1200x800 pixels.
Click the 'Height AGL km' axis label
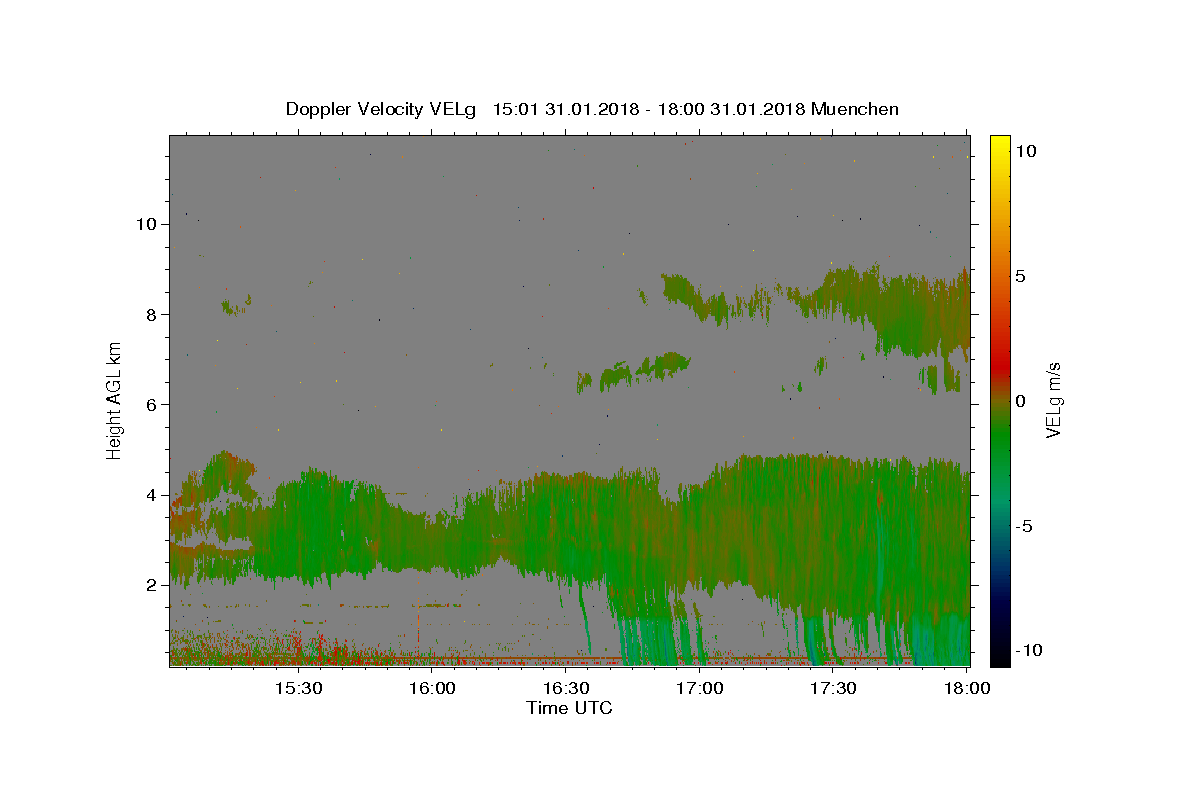point(115,400)
